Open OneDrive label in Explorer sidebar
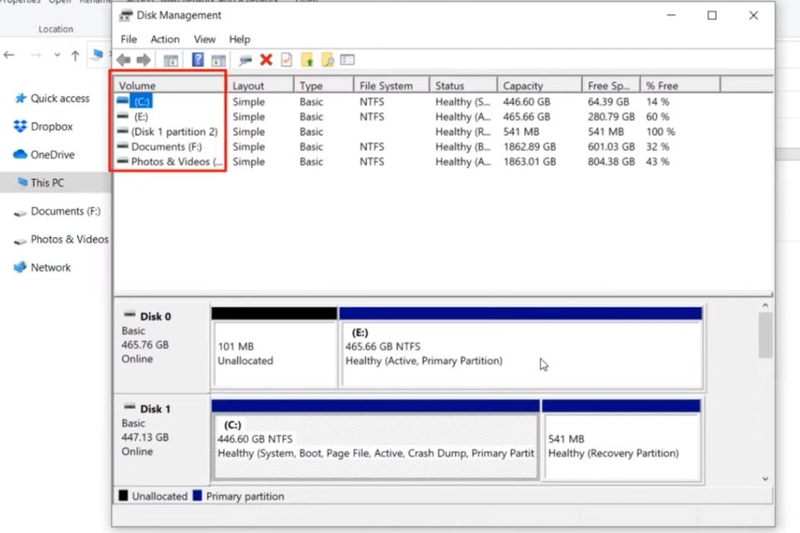Image resolution: width=800 pixels, height=533 pixels. coord(53,155)
